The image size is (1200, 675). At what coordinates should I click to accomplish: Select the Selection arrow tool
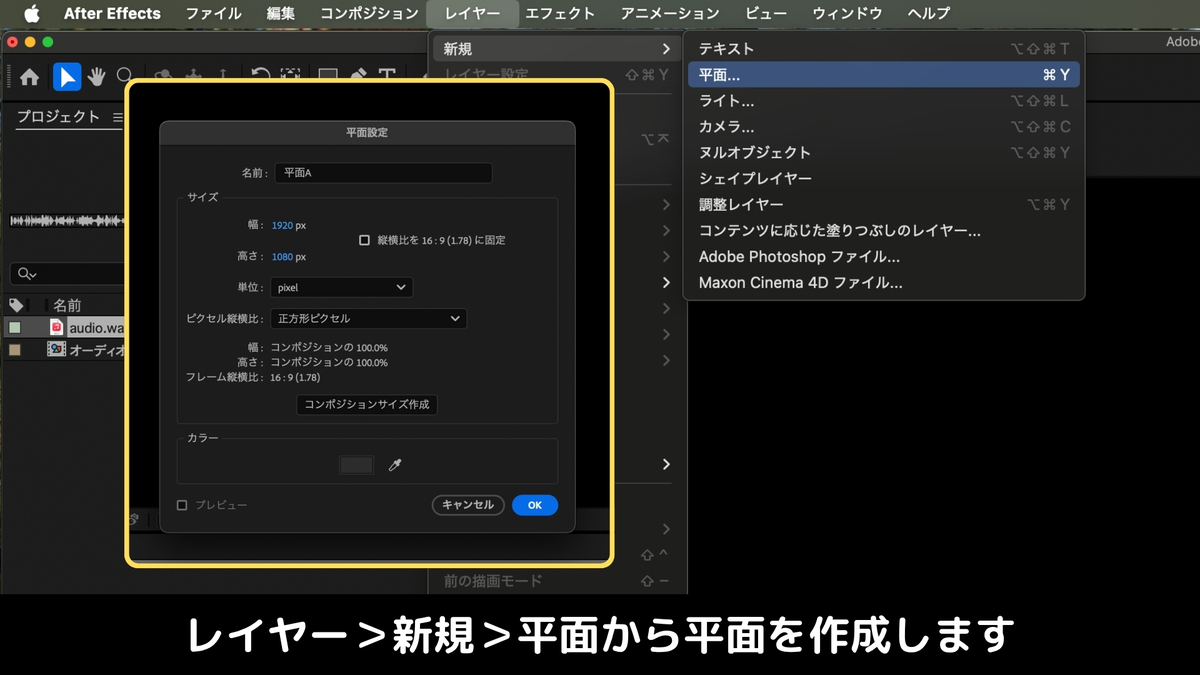(x=67, y=77)
